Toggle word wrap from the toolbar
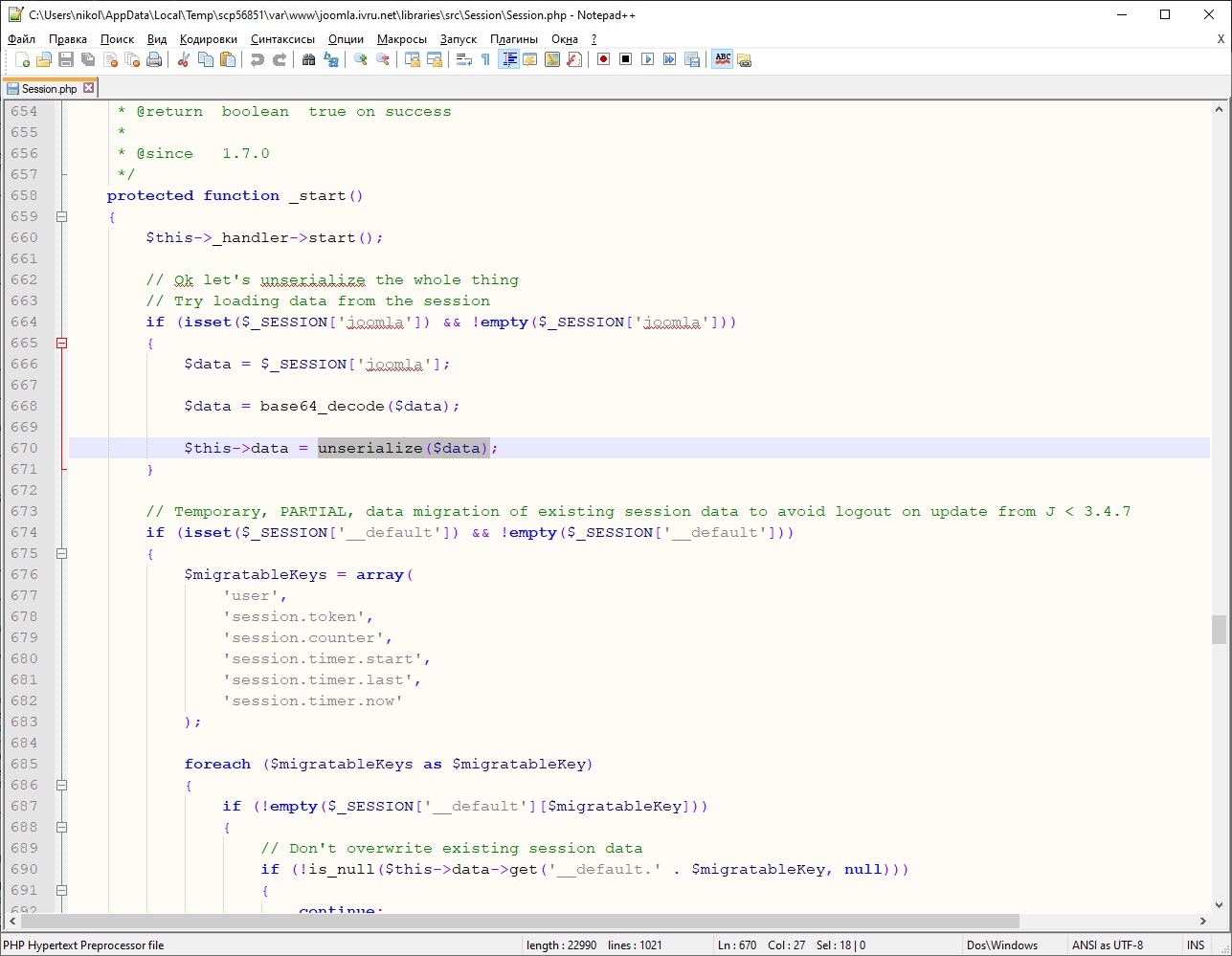 [463, 60]
